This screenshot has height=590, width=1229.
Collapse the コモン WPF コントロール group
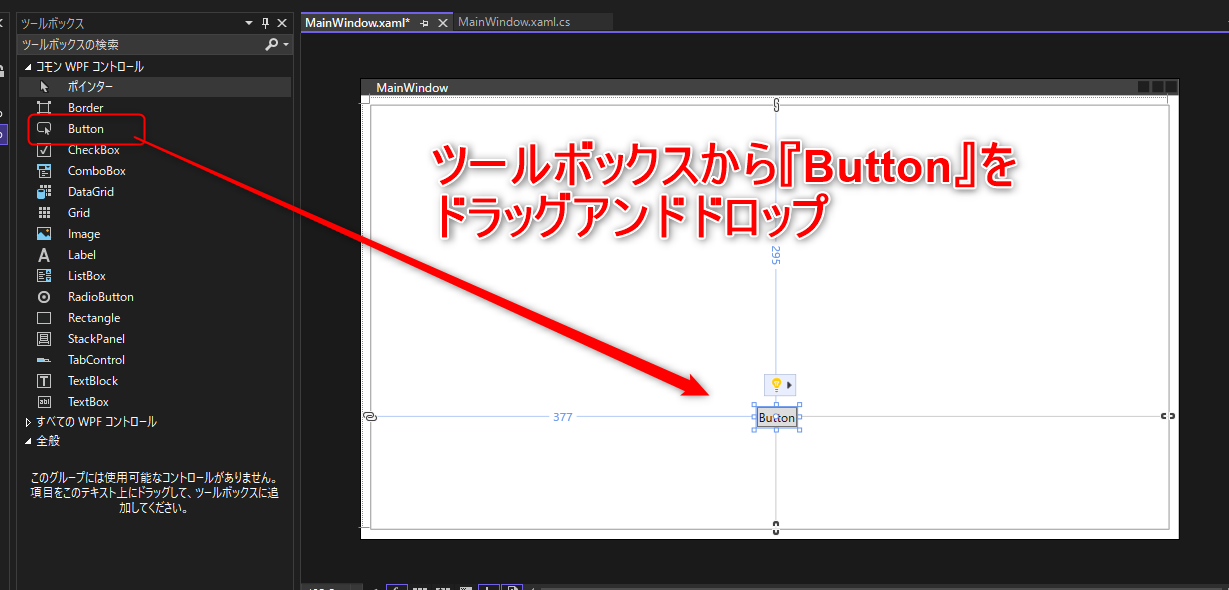pyautogui.click(x=28, y=65)
